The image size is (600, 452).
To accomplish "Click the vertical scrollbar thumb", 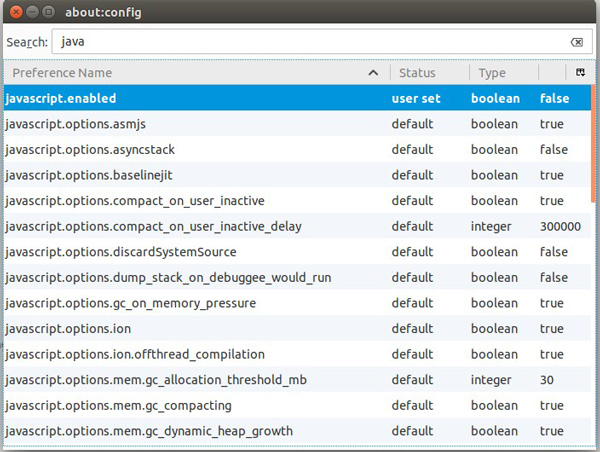I will [593, 145].
